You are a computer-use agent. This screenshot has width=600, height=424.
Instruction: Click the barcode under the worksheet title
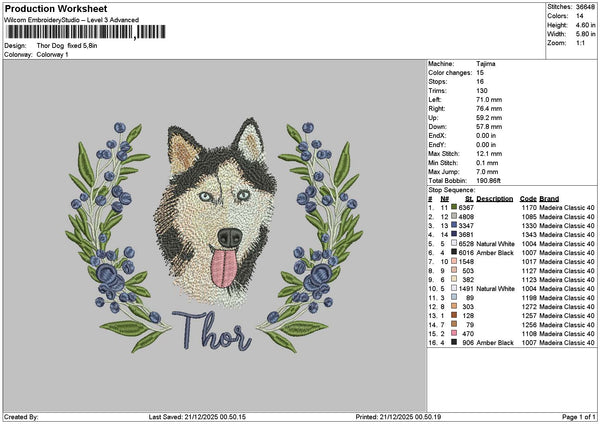[86, 32]
